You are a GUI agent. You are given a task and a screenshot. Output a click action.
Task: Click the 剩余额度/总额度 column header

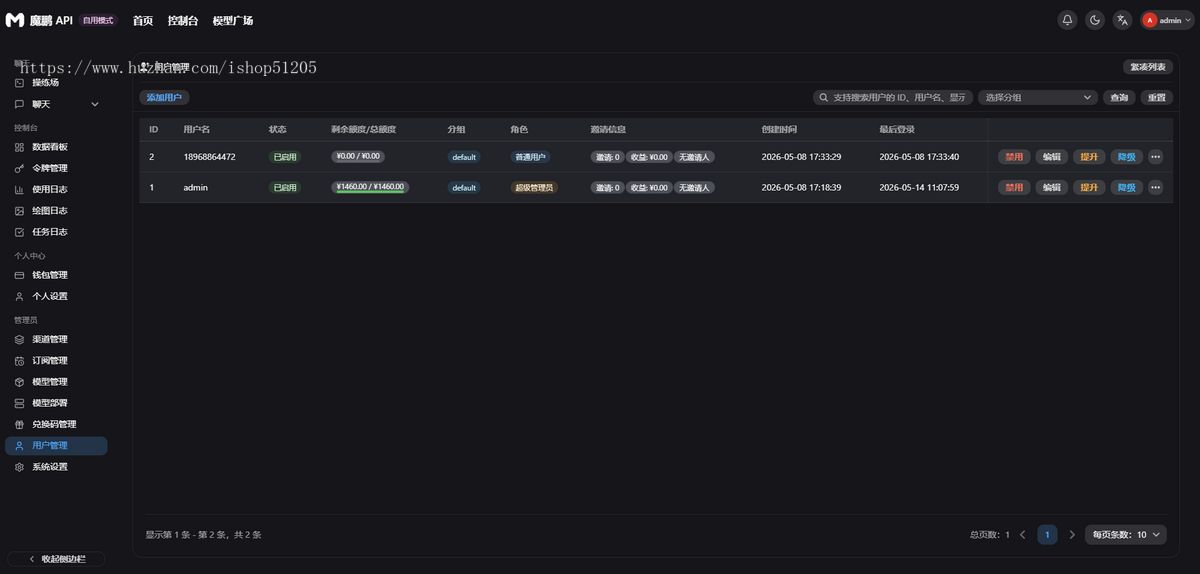pyautogui.click(x=363, y=129)
